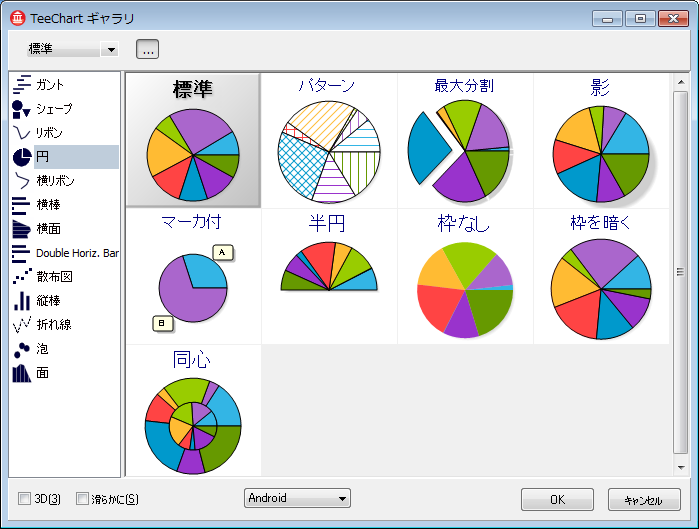Pick the 枠なし borderless pie thumbnail

coord(465,276)
